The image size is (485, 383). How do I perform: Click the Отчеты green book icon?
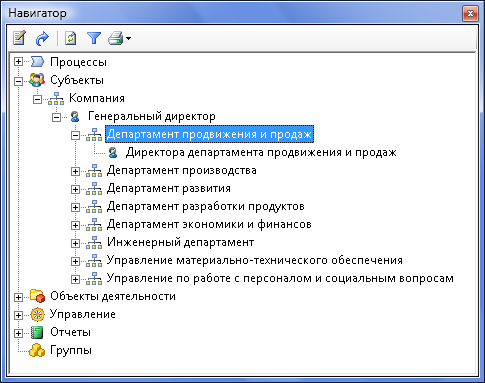[37, 332]
